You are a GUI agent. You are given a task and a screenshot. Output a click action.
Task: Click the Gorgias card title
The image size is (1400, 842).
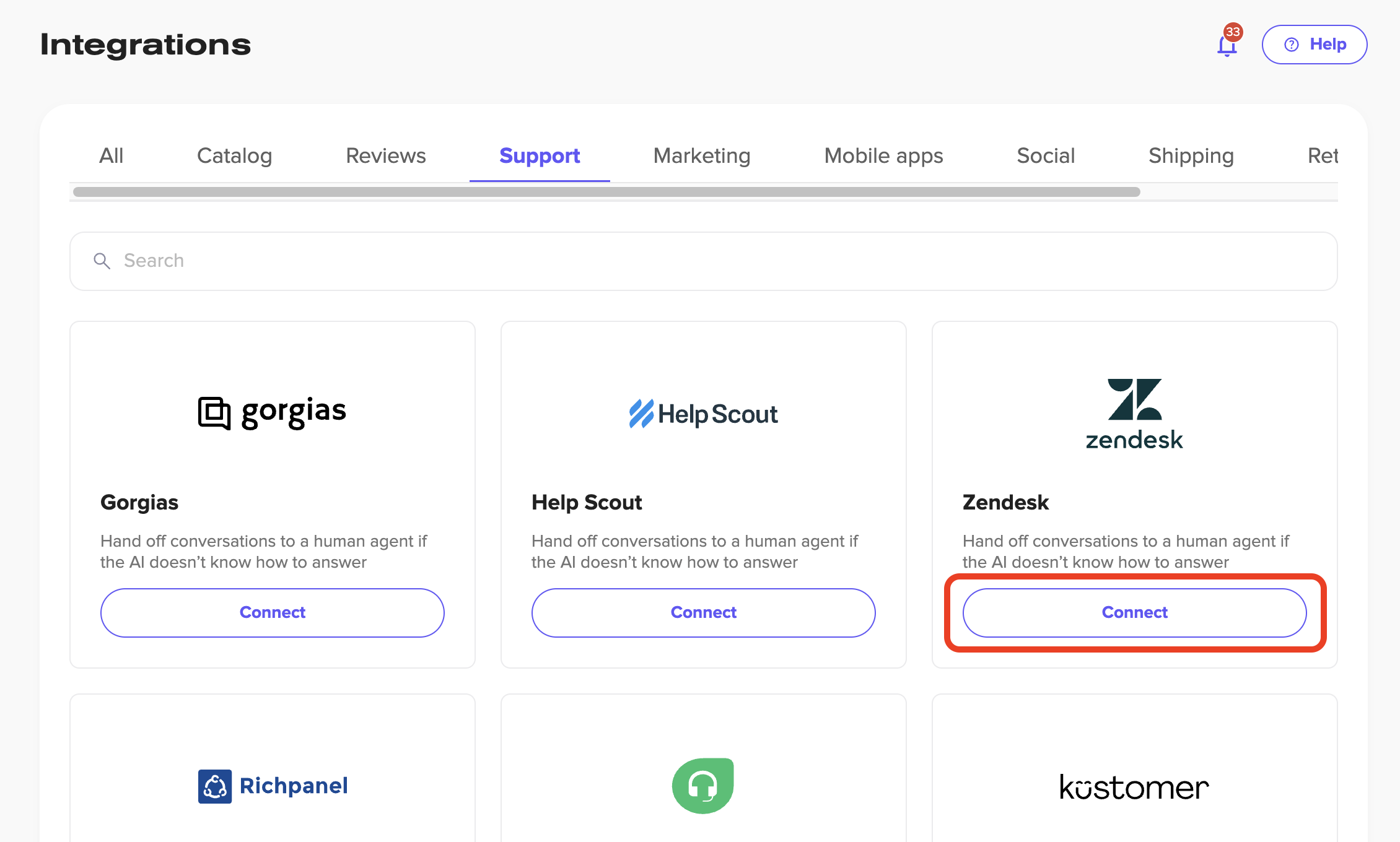tap(139, 502)
